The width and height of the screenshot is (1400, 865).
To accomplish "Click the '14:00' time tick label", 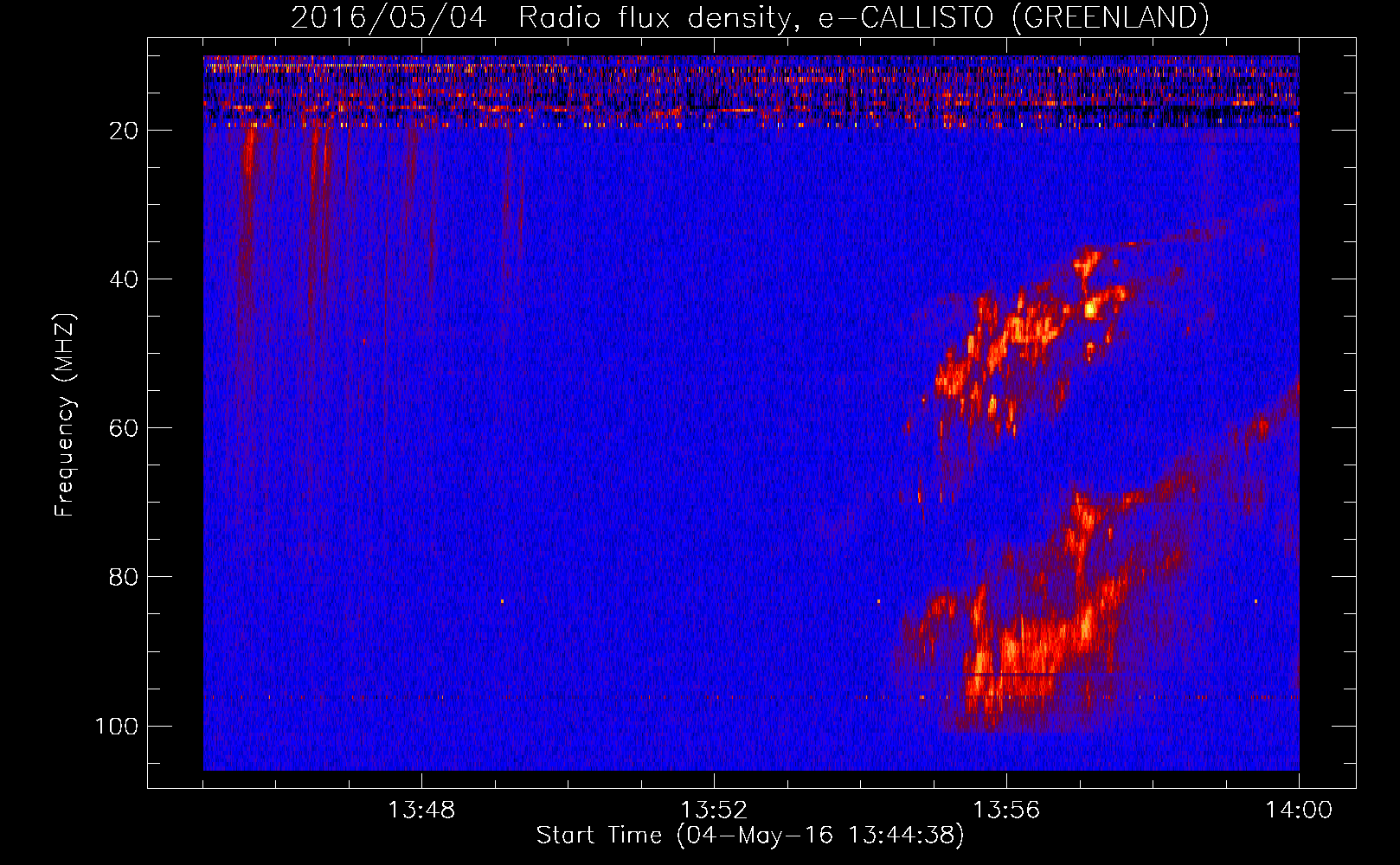I will click(1299, 811).
